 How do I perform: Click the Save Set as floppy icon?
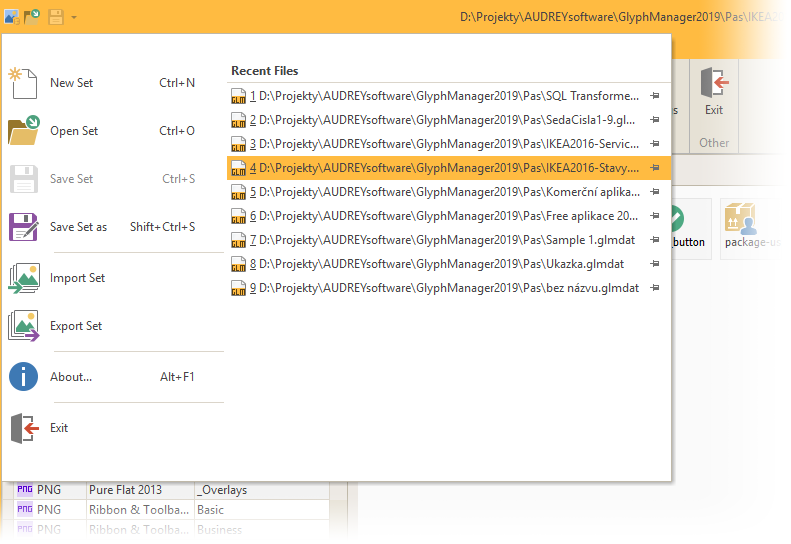coord(22,227)
